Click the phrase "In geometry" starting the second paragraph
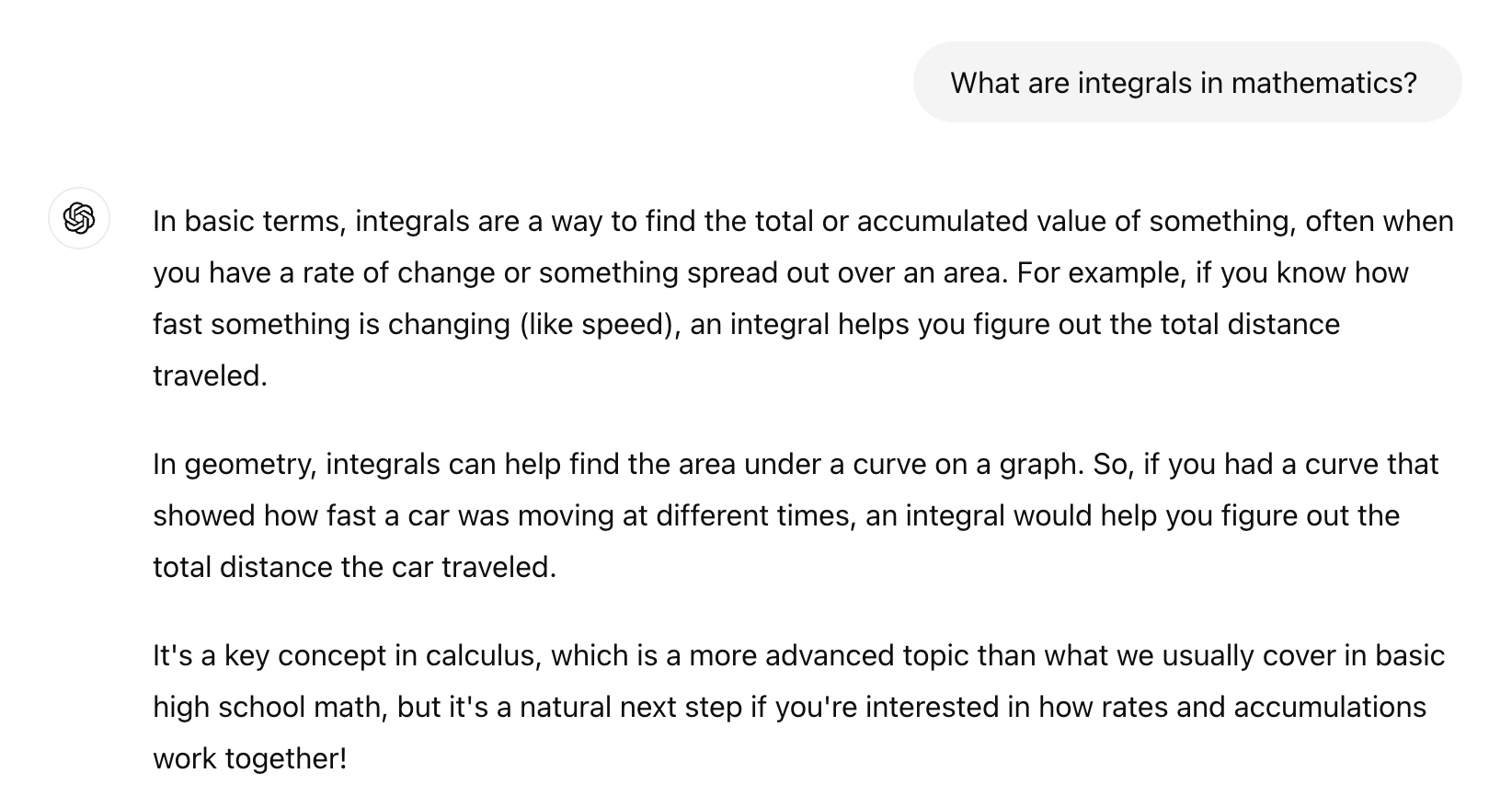The image size is (1512, 808). coord(235,465)
